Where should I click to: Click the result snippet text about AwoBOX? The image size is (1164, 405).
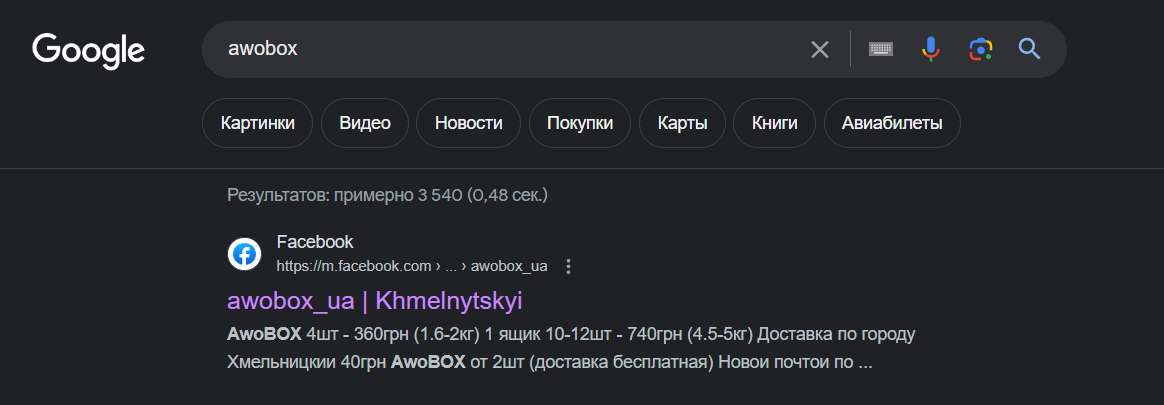point(571,349)
